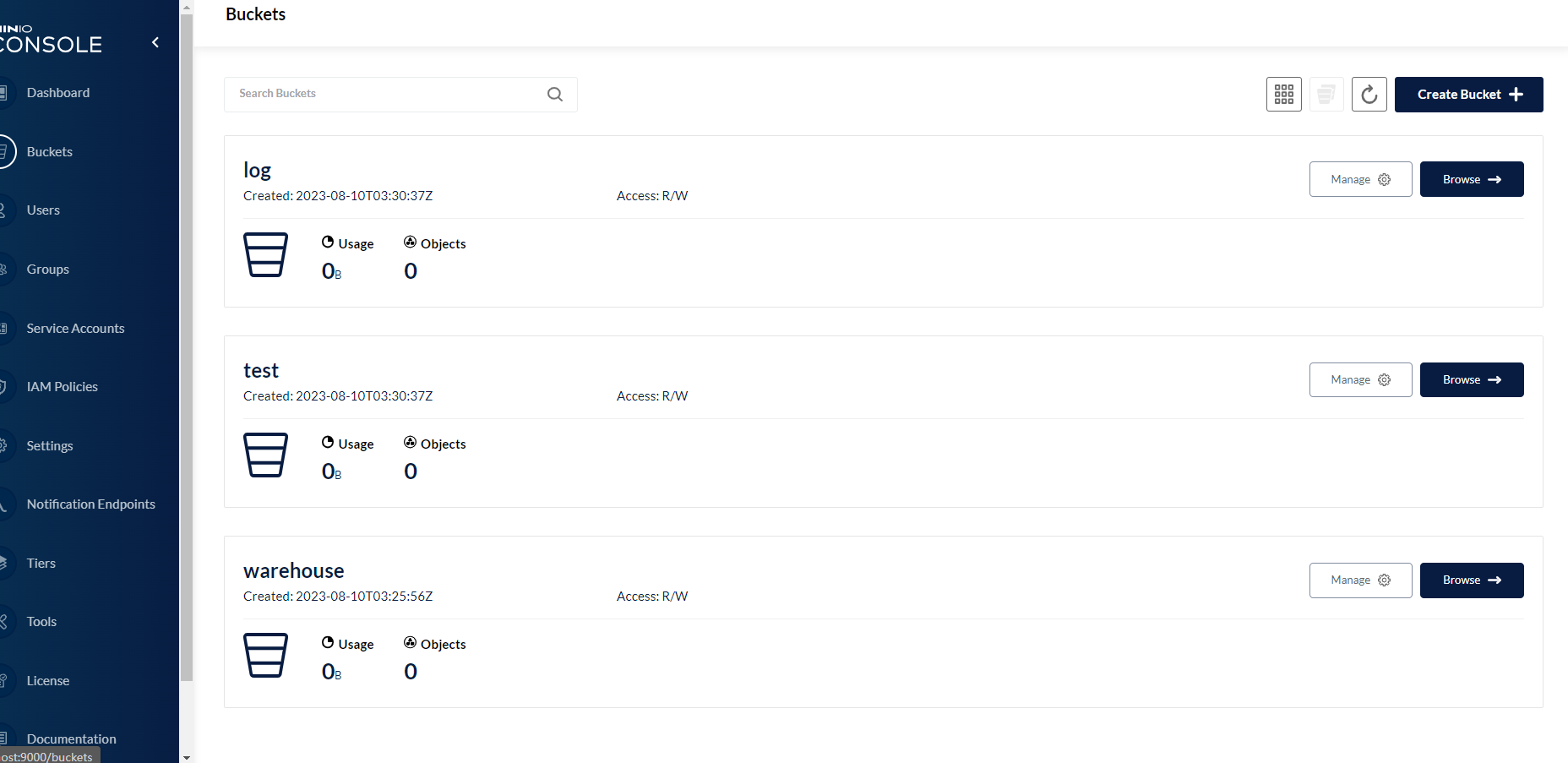This screenshot has width=1568, height=763.
Task: Browse the warehouse bucket
Action: point(1471,580)
